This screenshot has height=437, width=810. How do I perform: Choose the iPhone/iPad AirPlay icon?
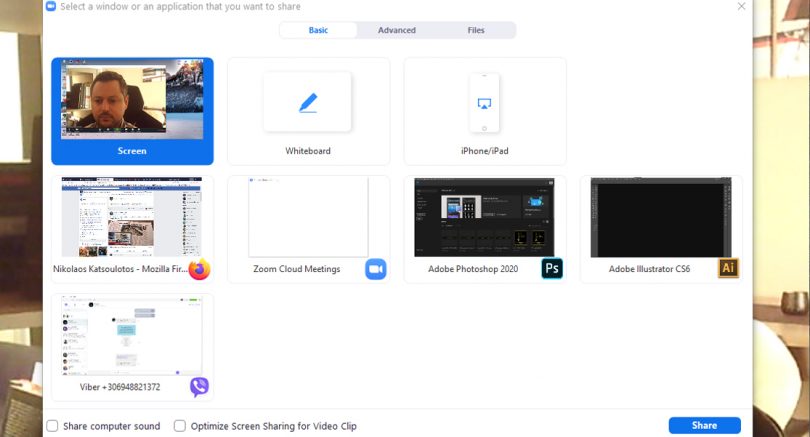coord(484,103)
